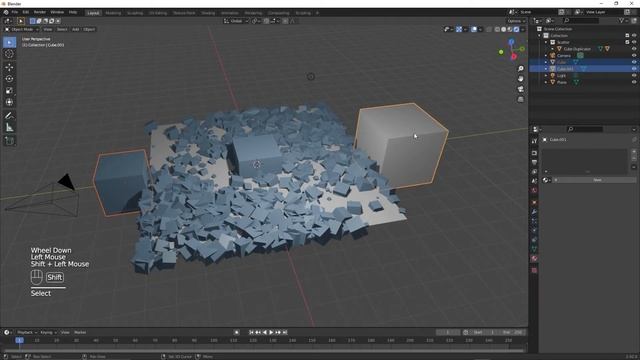
Task: Toggle snapping magnet in header
Action: pyautogui.click(x=266, y=21)
